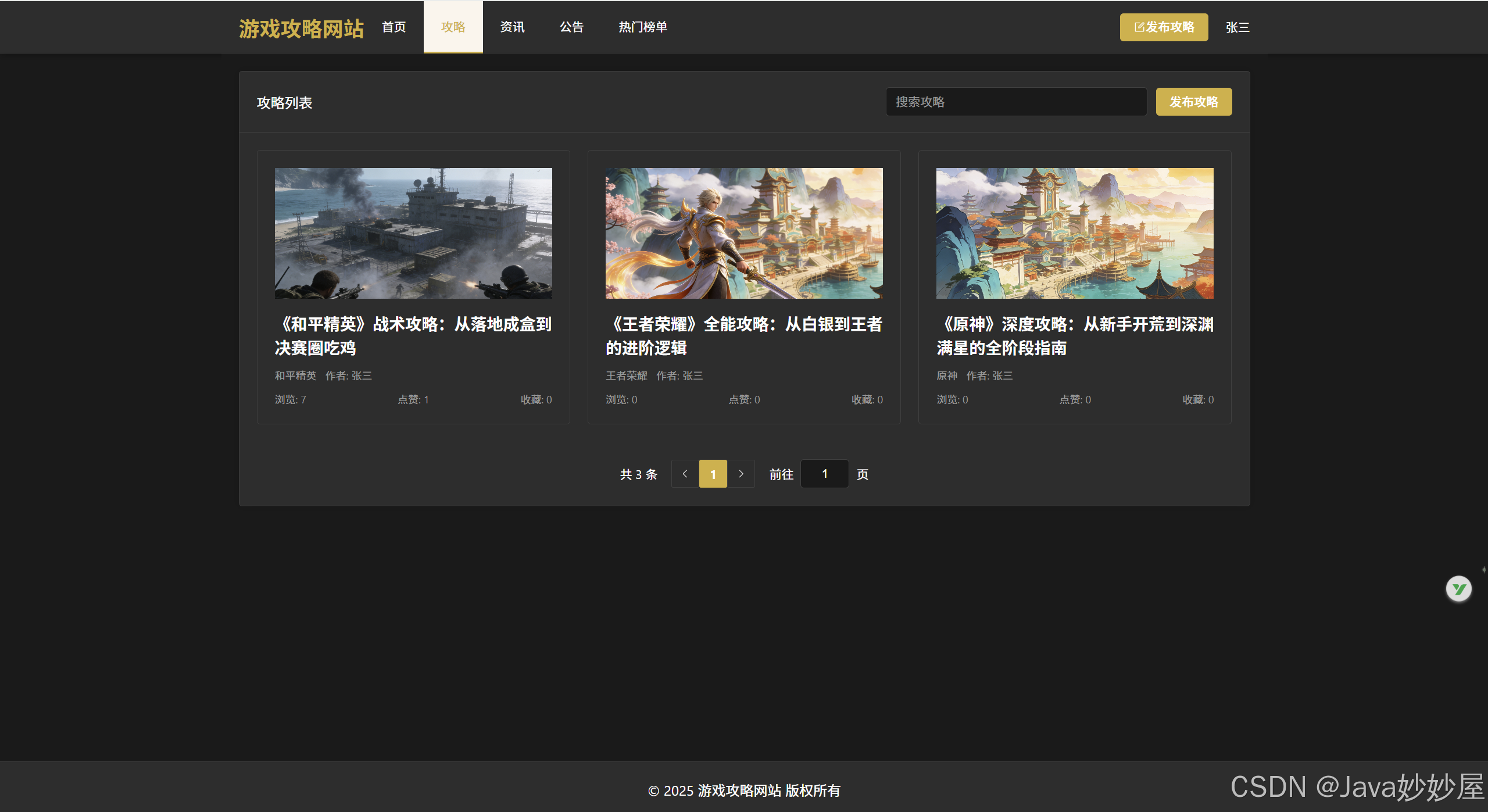Click 发布攻略 button in top navbar
This screenshot has width=1488, height=812.
pos(1164,27)
